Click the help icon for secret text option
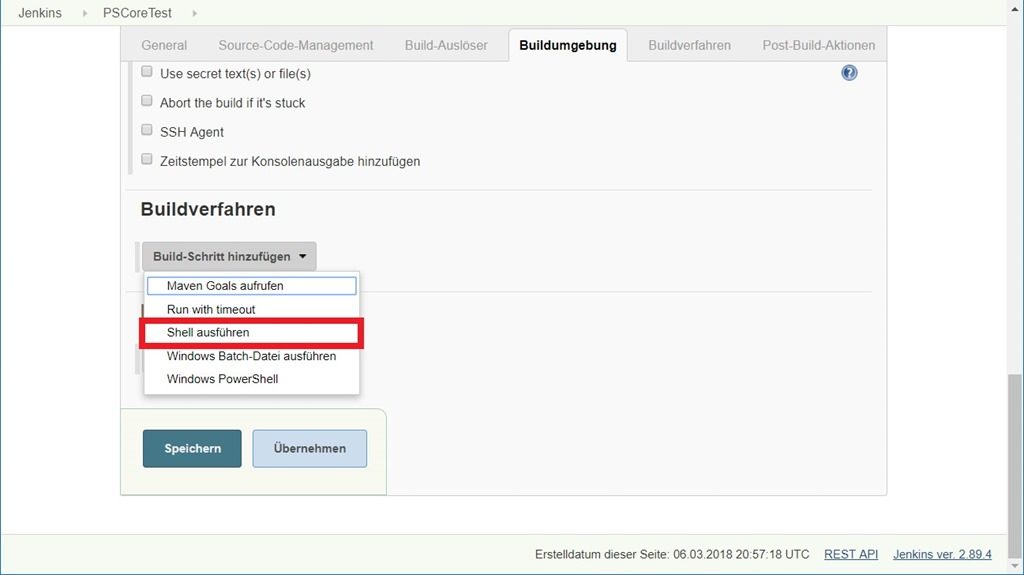 849,73
